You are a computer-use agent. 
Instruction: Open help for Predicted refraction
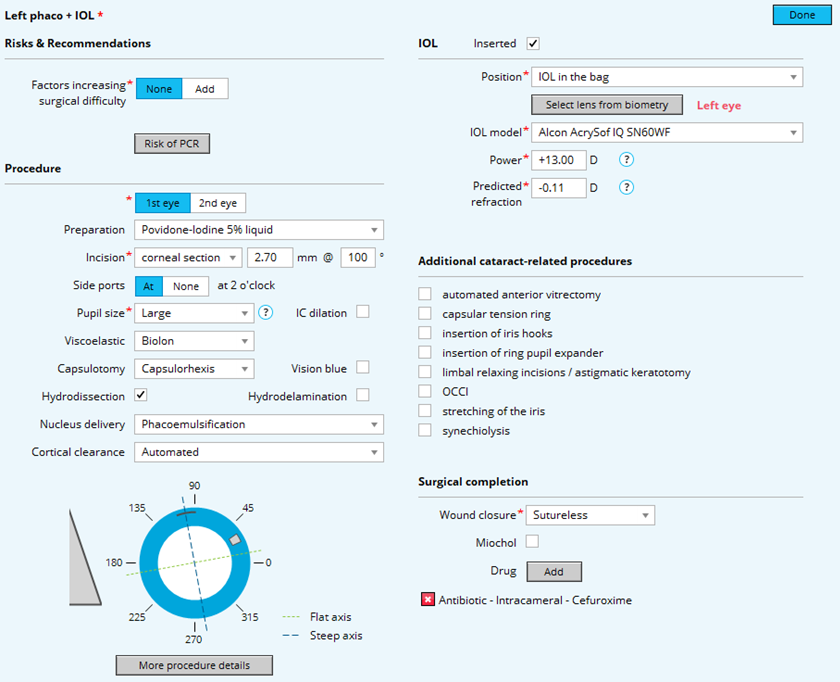pyautogui.click(x=627, y=186)
